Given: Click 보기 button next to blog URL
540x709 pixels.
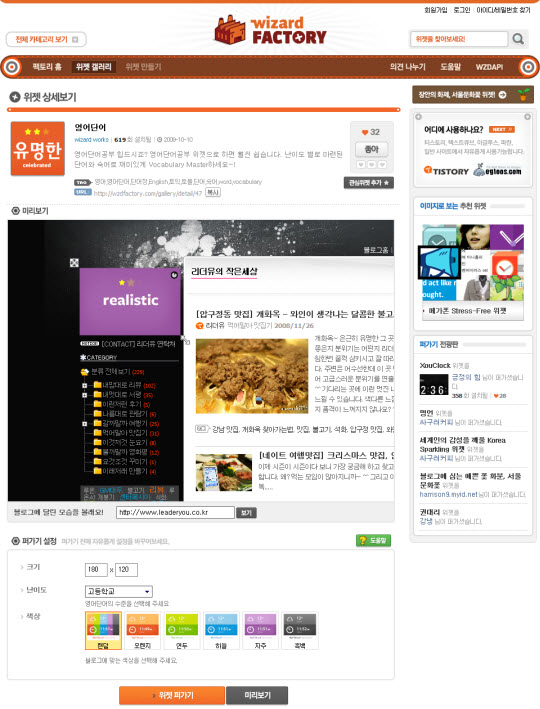Looking at the screenshot, I should [x=246, y=513].
